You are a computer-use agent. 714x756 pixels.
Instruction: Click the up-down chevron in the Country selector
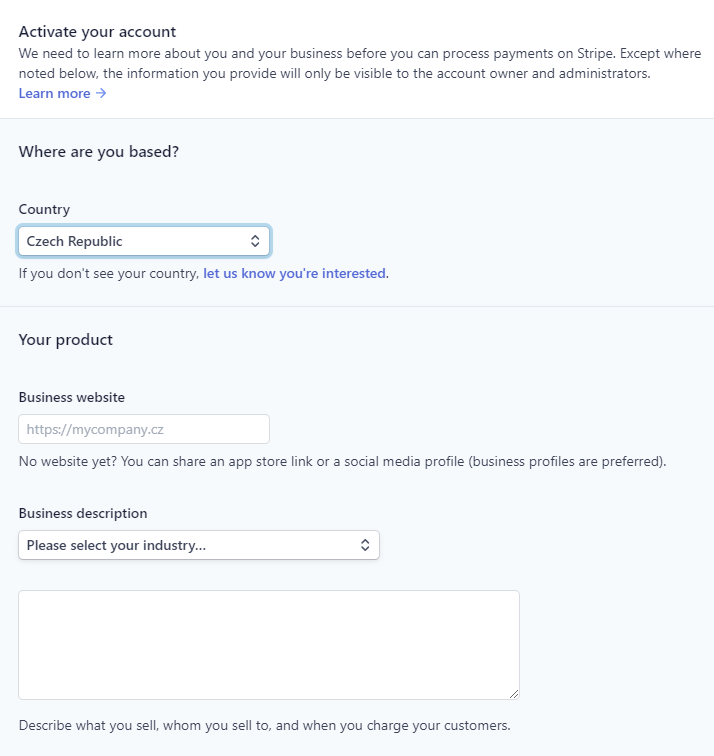[x=255, y=241]
